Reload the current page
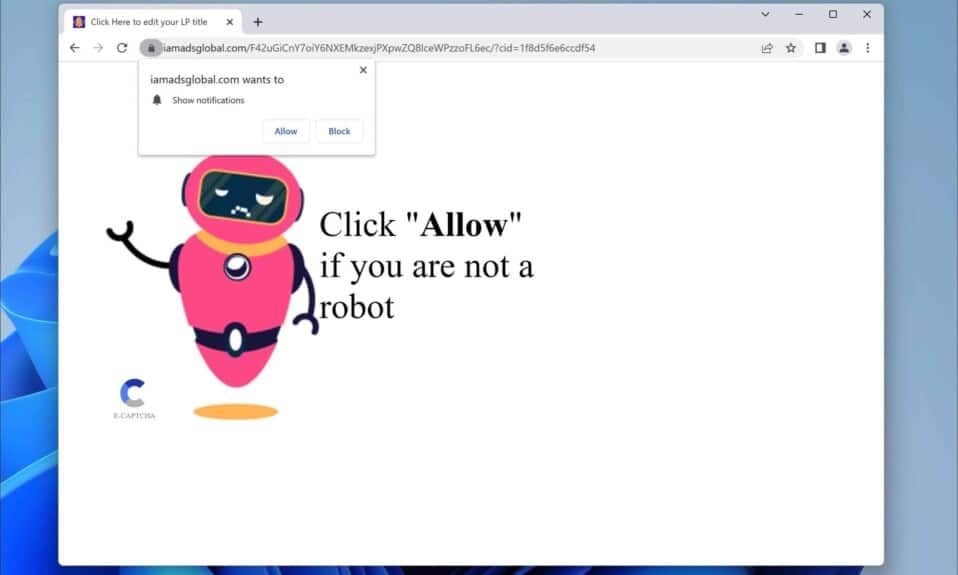This screenshot has height=575, width=958. [x=122, y=48]
